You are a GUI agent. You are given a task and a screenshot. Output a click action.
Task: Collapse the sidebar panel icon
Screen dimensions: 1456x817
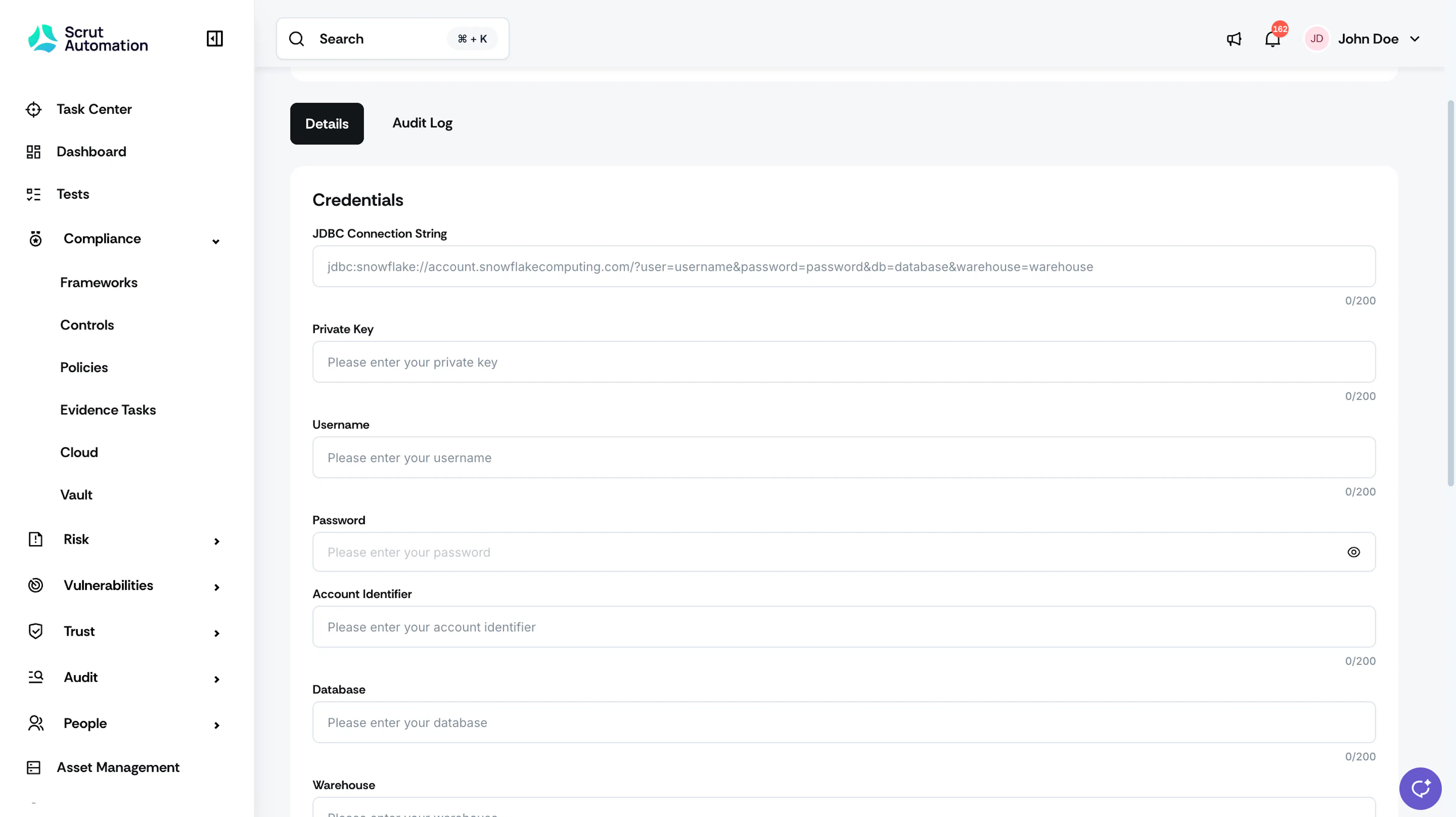pyautogui.click(x=215, y=38)
